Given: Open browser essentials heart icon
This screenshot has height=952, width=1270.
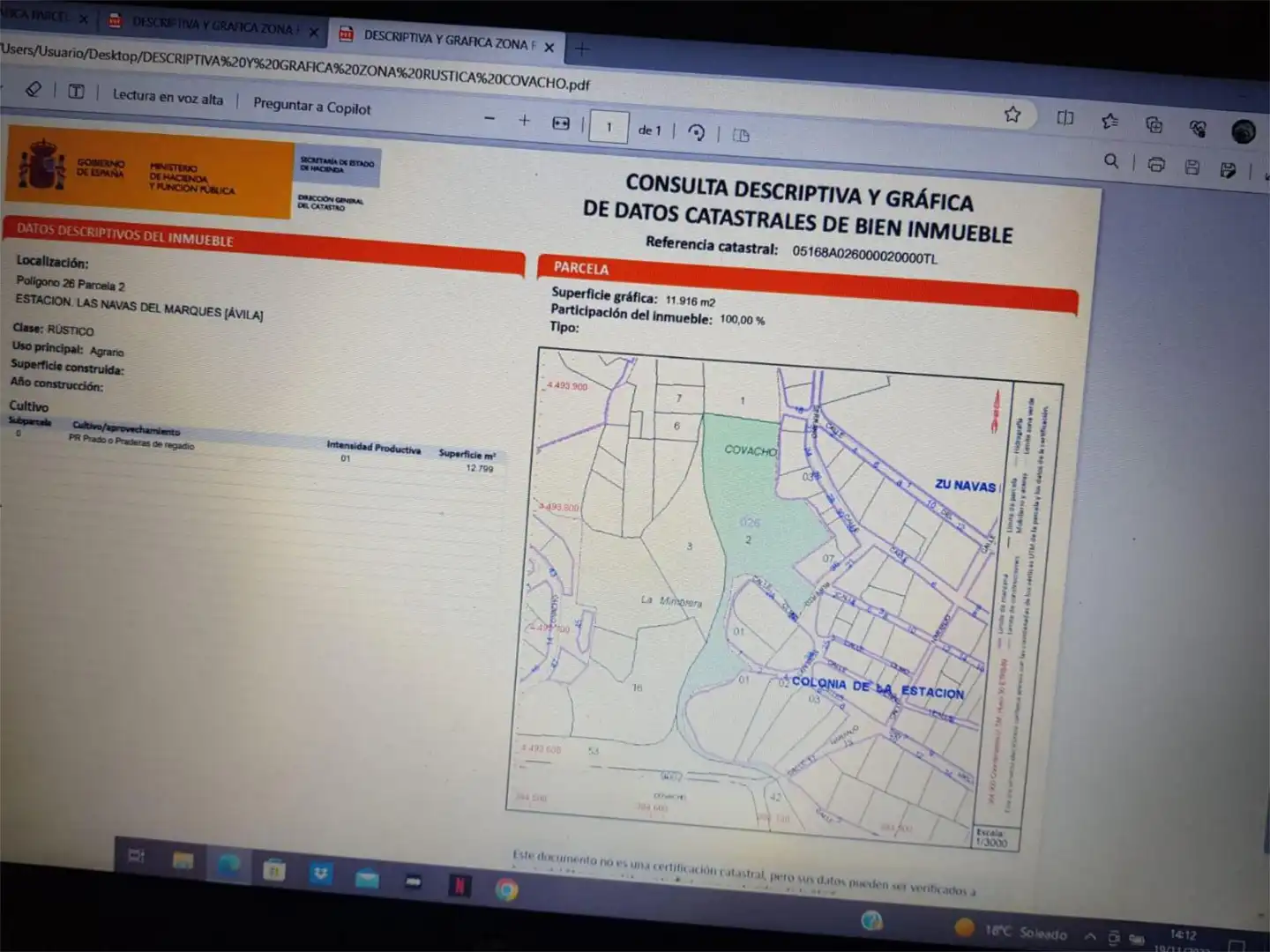Looking at the screenshot, I should tap(1198, 128).
